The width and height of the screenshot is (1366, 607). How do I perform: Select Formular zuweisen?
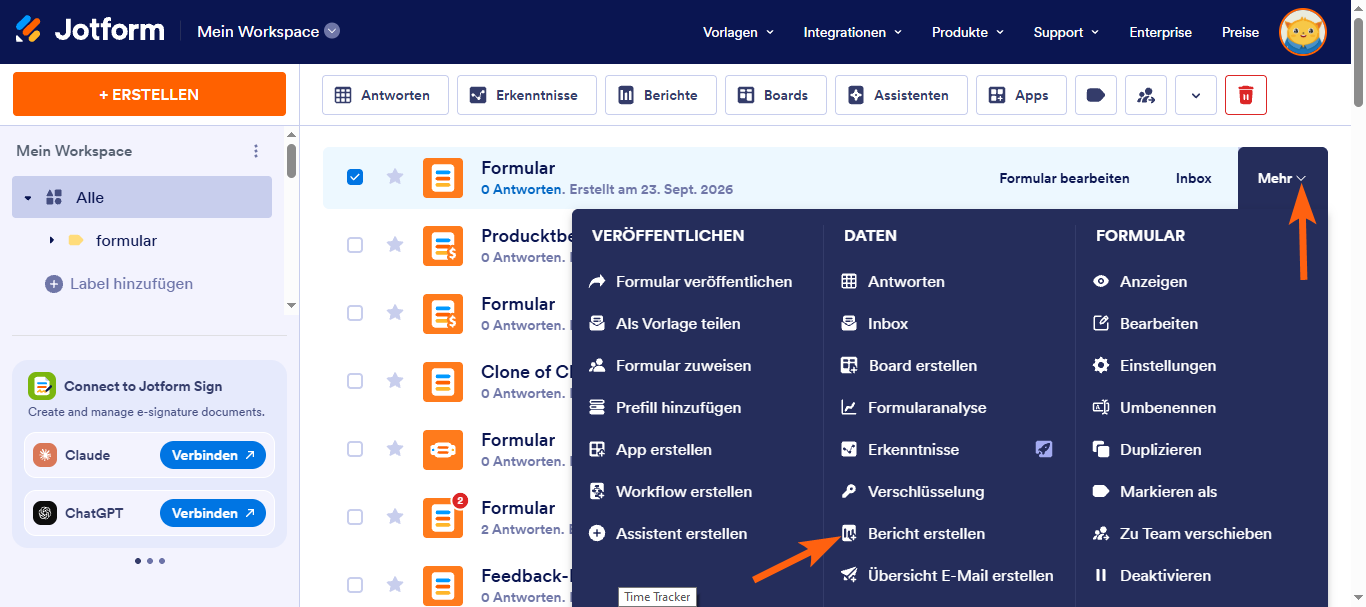coord(671,366)
